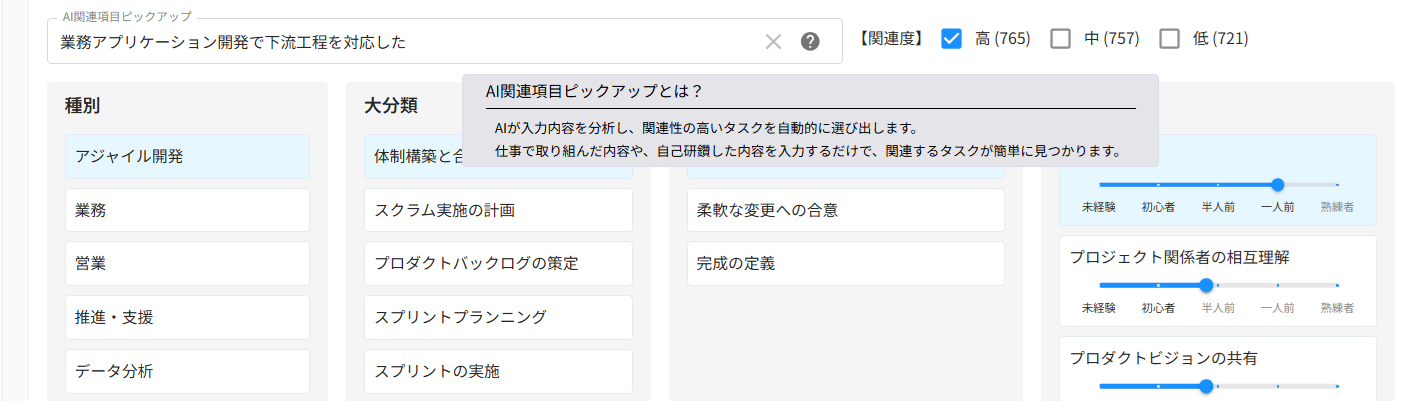1401x401 pixels.
Task: Open the partially hidden 体制構築 category
Action: 412,157
